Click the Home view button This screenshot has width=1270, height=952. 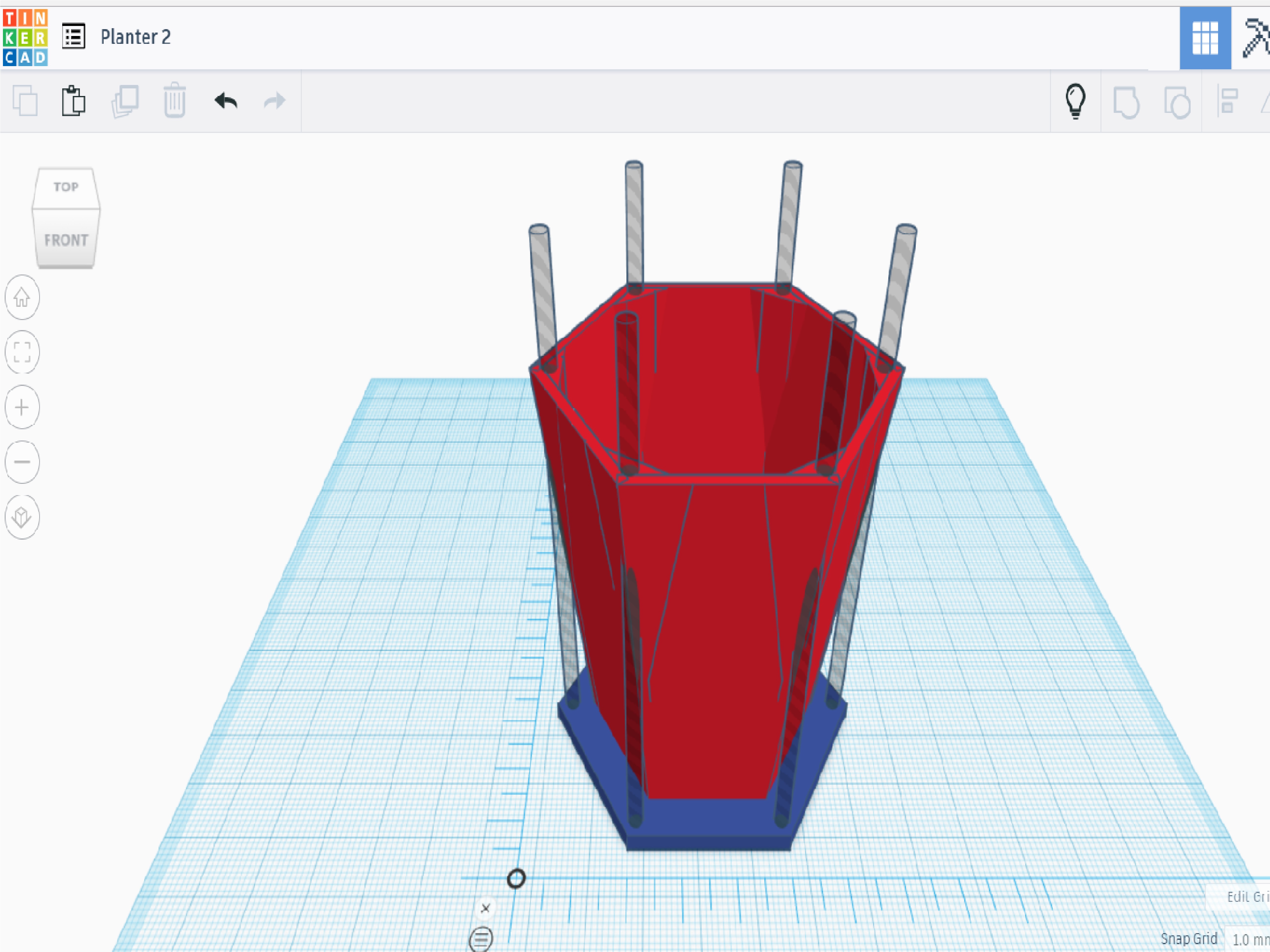click(x=22, y=297)
